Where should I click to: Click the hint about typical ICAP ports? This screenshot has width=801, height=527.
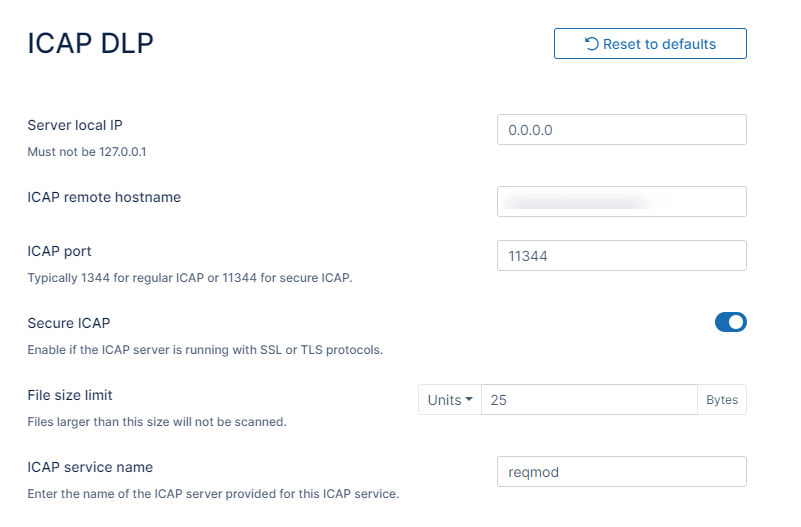coord(189,278)
